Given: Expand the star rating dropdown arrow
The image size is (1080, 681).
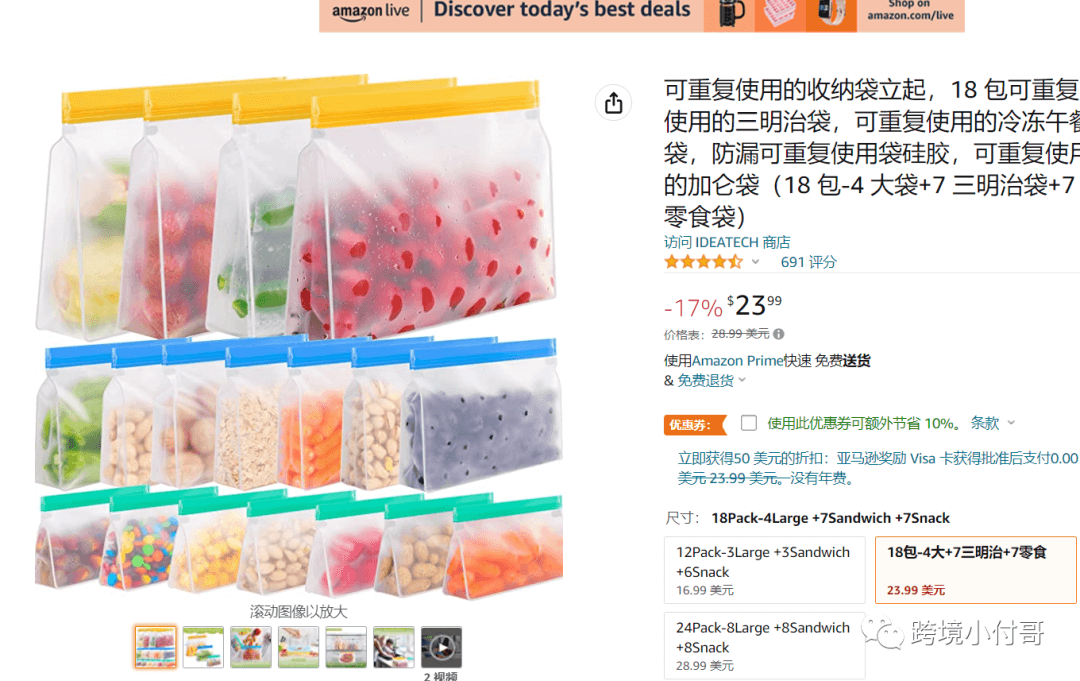Looking at the screenshot, I should coord(756,262).
